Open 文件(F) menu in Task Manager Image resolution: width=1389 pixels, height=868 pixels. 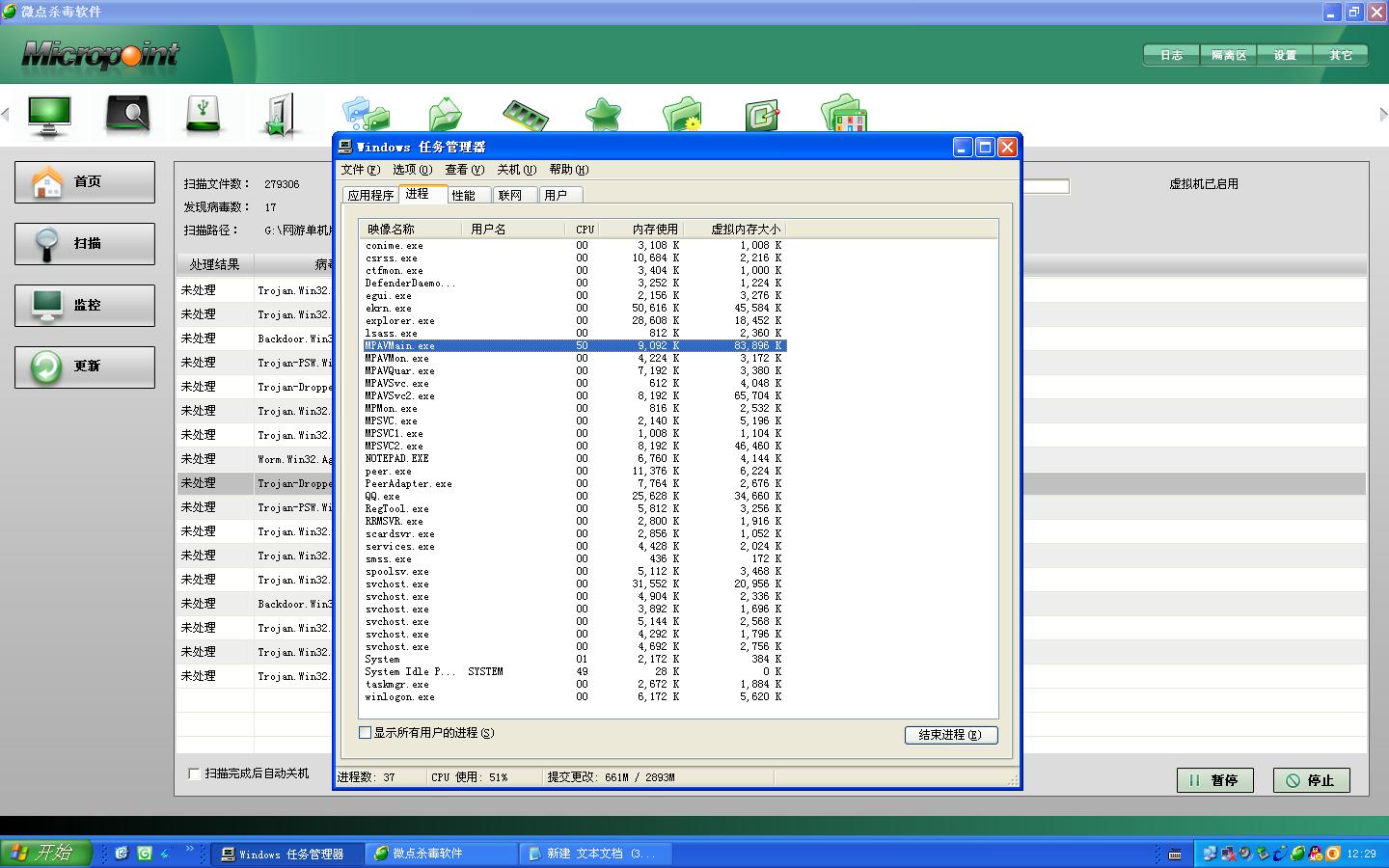(360, 170)
